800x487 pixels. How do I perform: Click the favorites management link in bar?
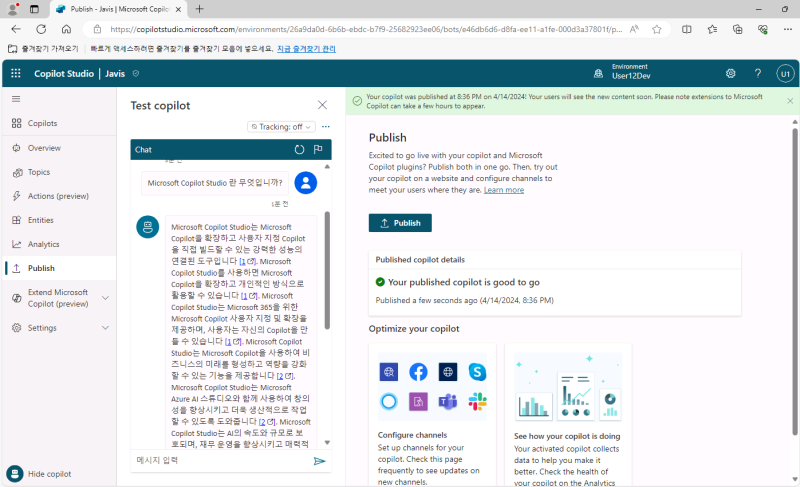tap(306, 49)
